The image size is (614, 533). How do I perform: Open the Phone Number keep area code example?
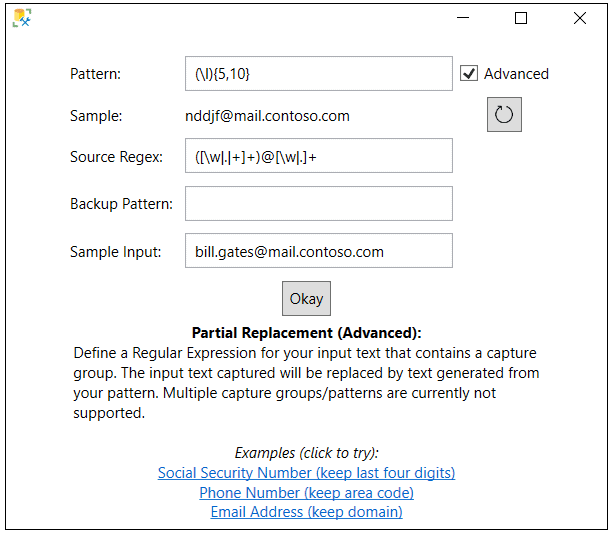[306, 493]
